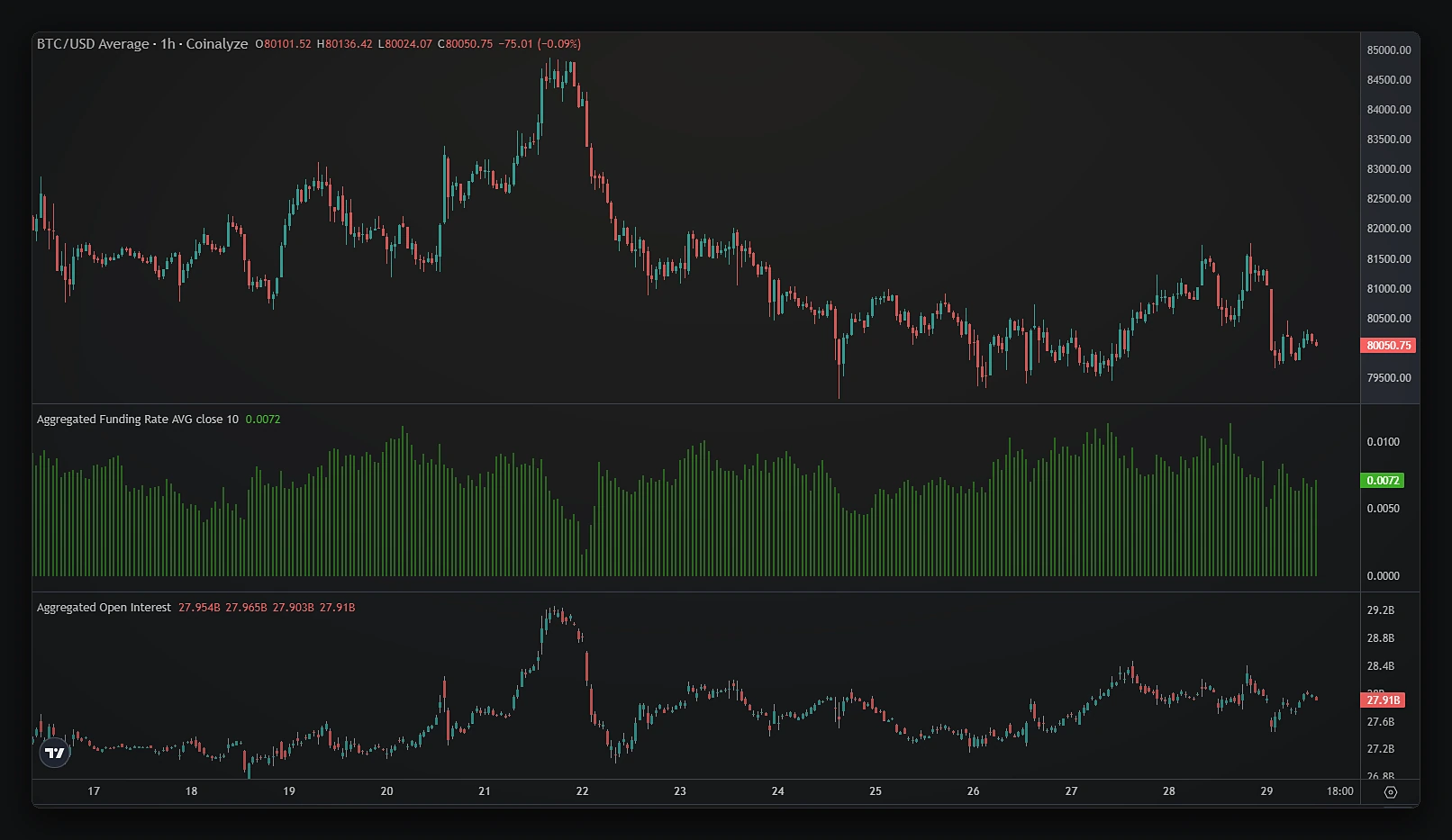Select 29.2B open interest scale label

click(x=1380, y=610)
